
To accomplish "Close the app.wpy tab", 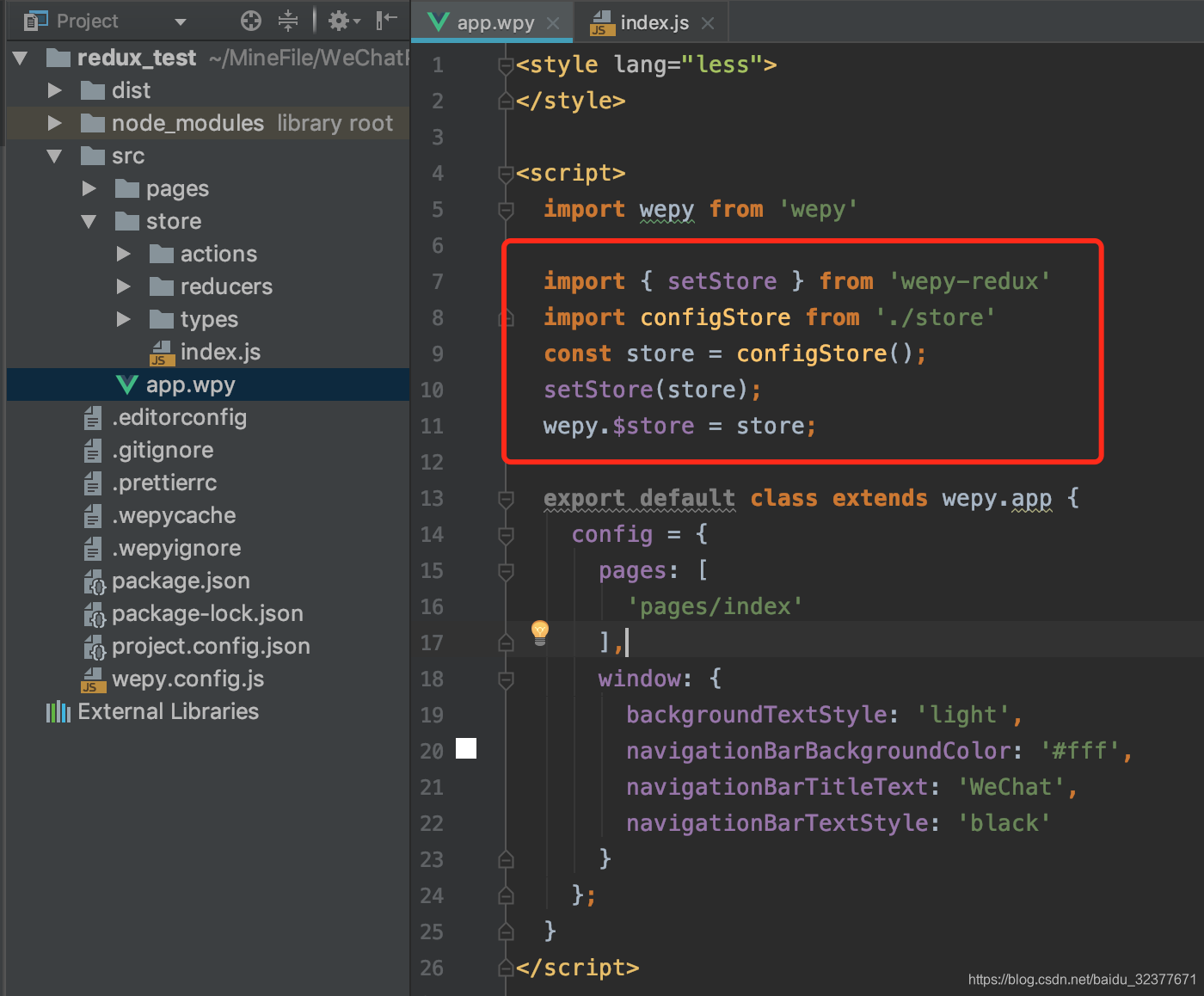I will point(553,23).
